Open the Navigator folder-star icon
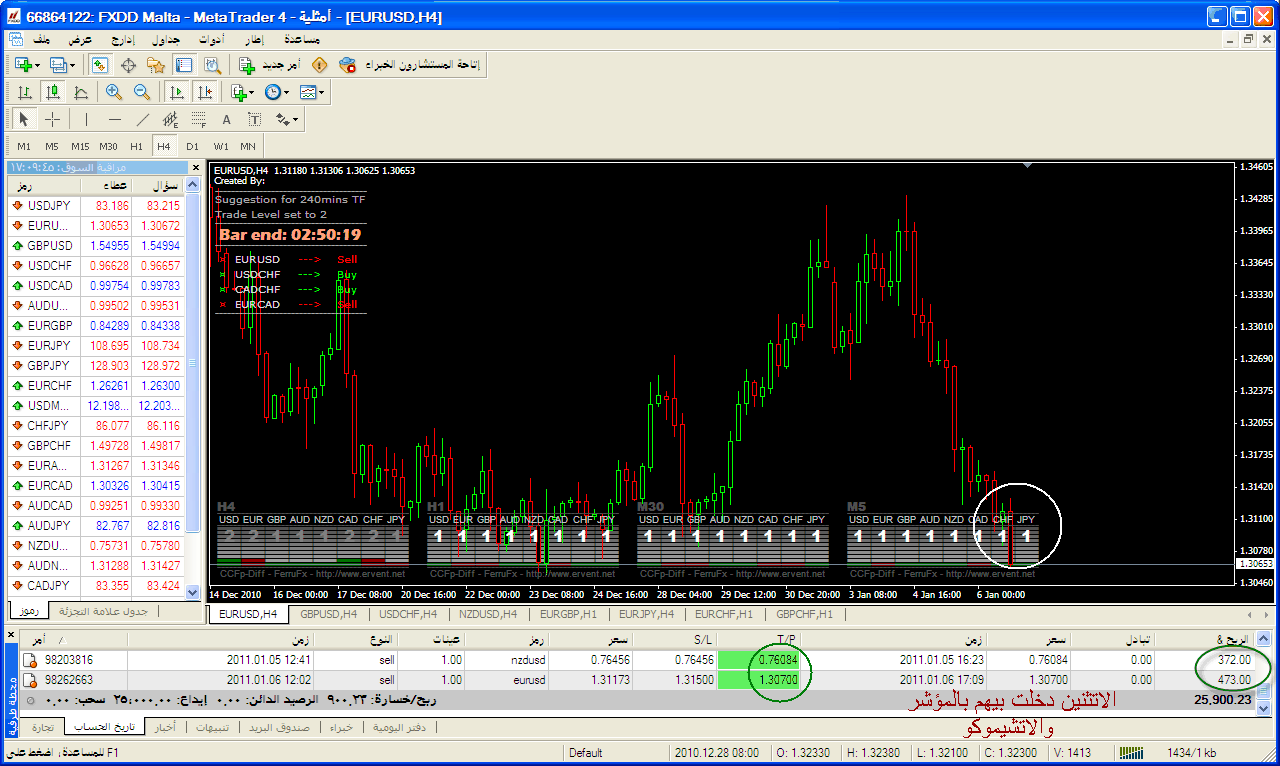This screenshot has height=766, width=1280. pos(155,65)
